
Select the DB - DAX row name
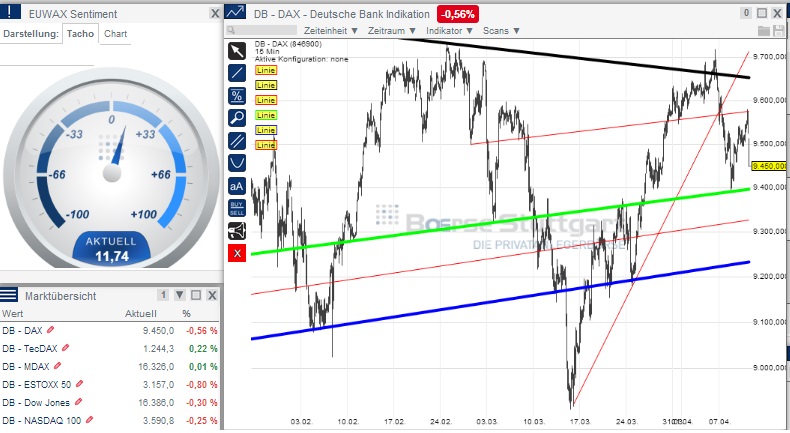22,331
